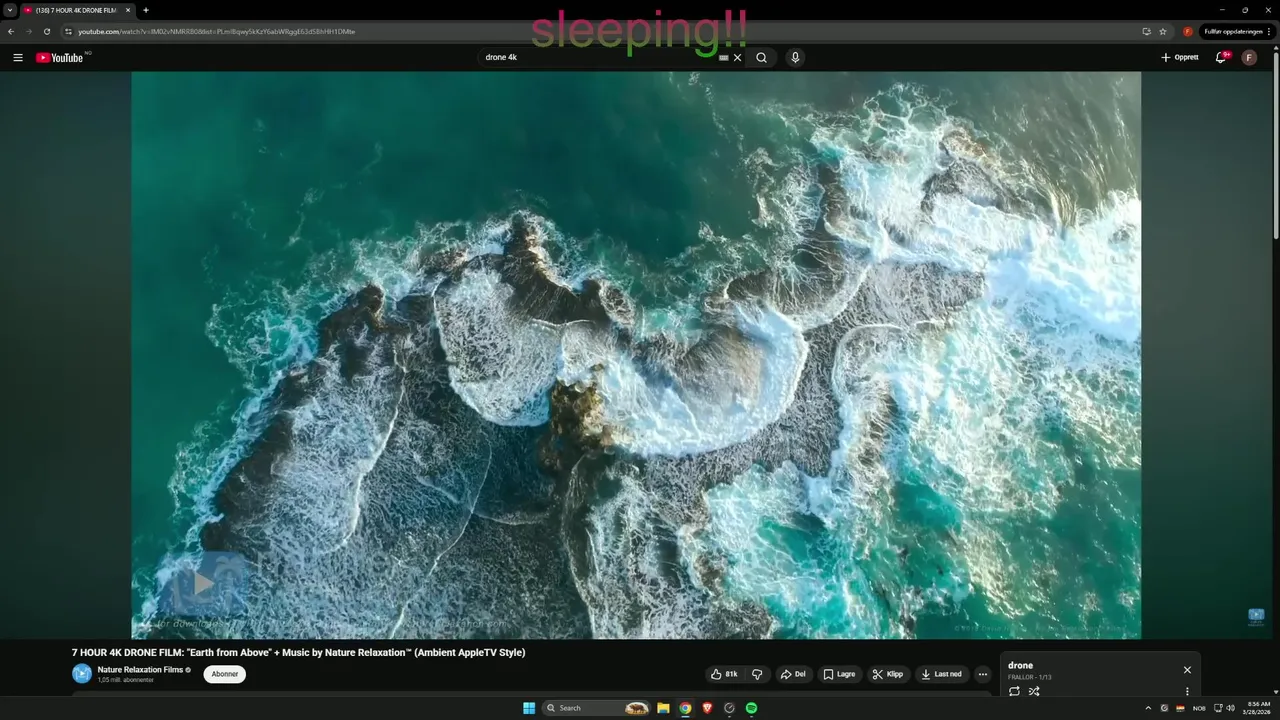This screenshot has width=1280, height=720.
Task: Open the YouTube notifications bell
Action: click(x=1220, y=58)
